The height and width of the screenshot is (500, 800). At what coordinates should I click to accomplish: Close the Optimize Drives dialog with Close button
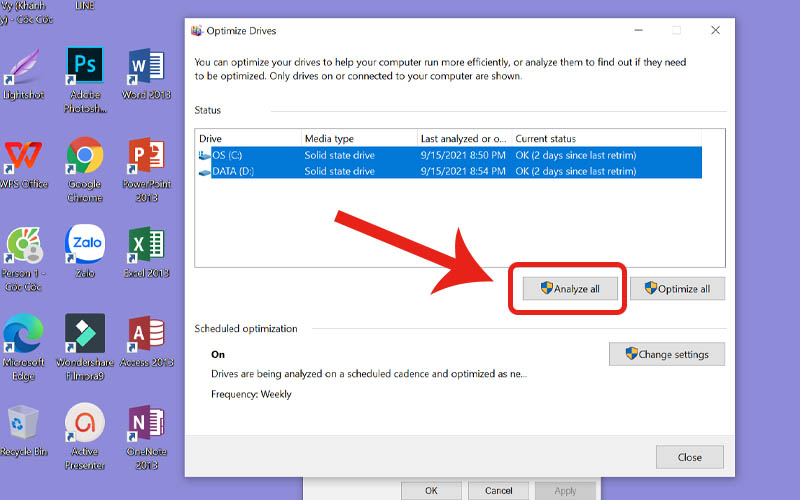tap(689, 457)
